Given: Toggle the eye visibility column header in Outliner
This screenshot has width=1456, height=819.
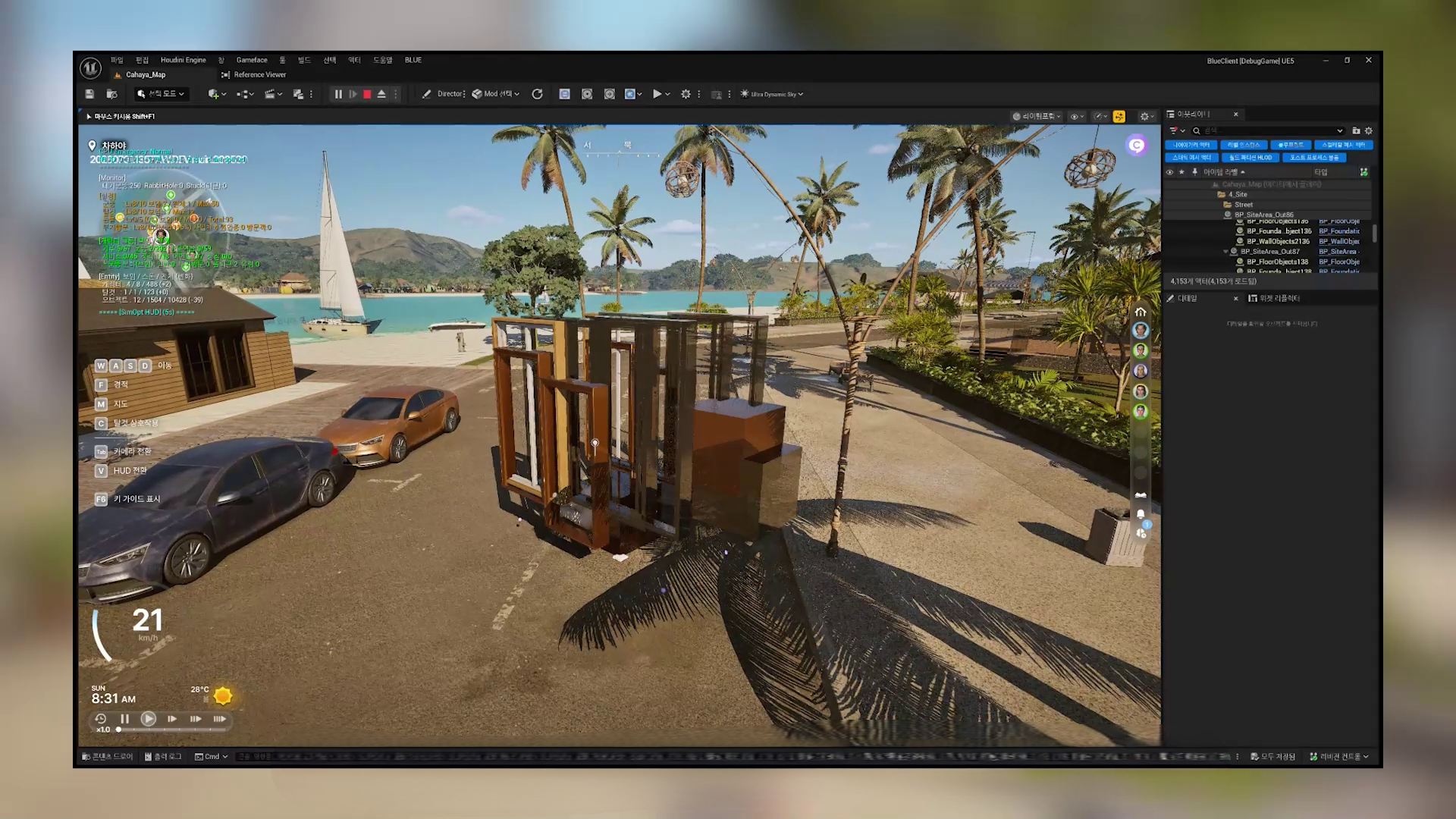Looking at the screenshot, I should pos(1169,172).
